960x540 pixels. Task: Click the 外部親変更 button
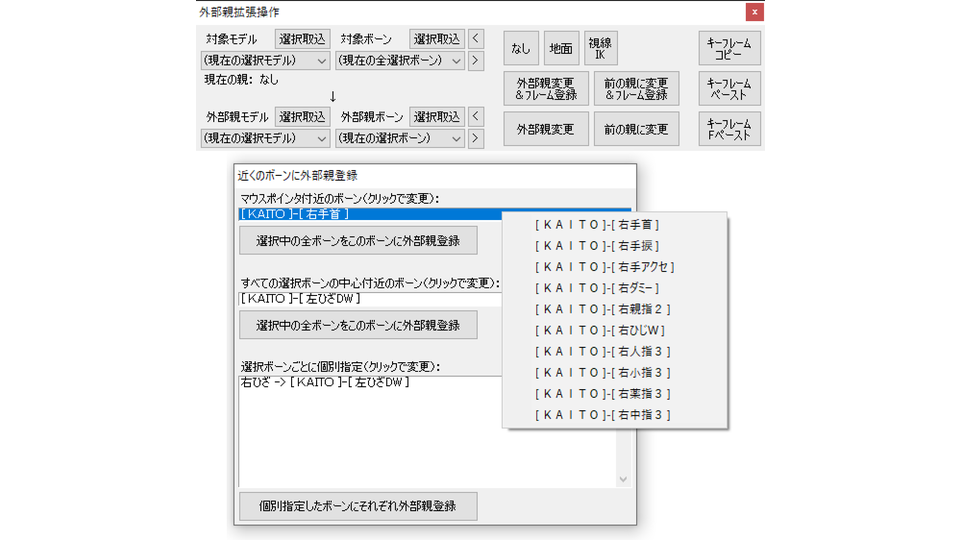point(546,129)
